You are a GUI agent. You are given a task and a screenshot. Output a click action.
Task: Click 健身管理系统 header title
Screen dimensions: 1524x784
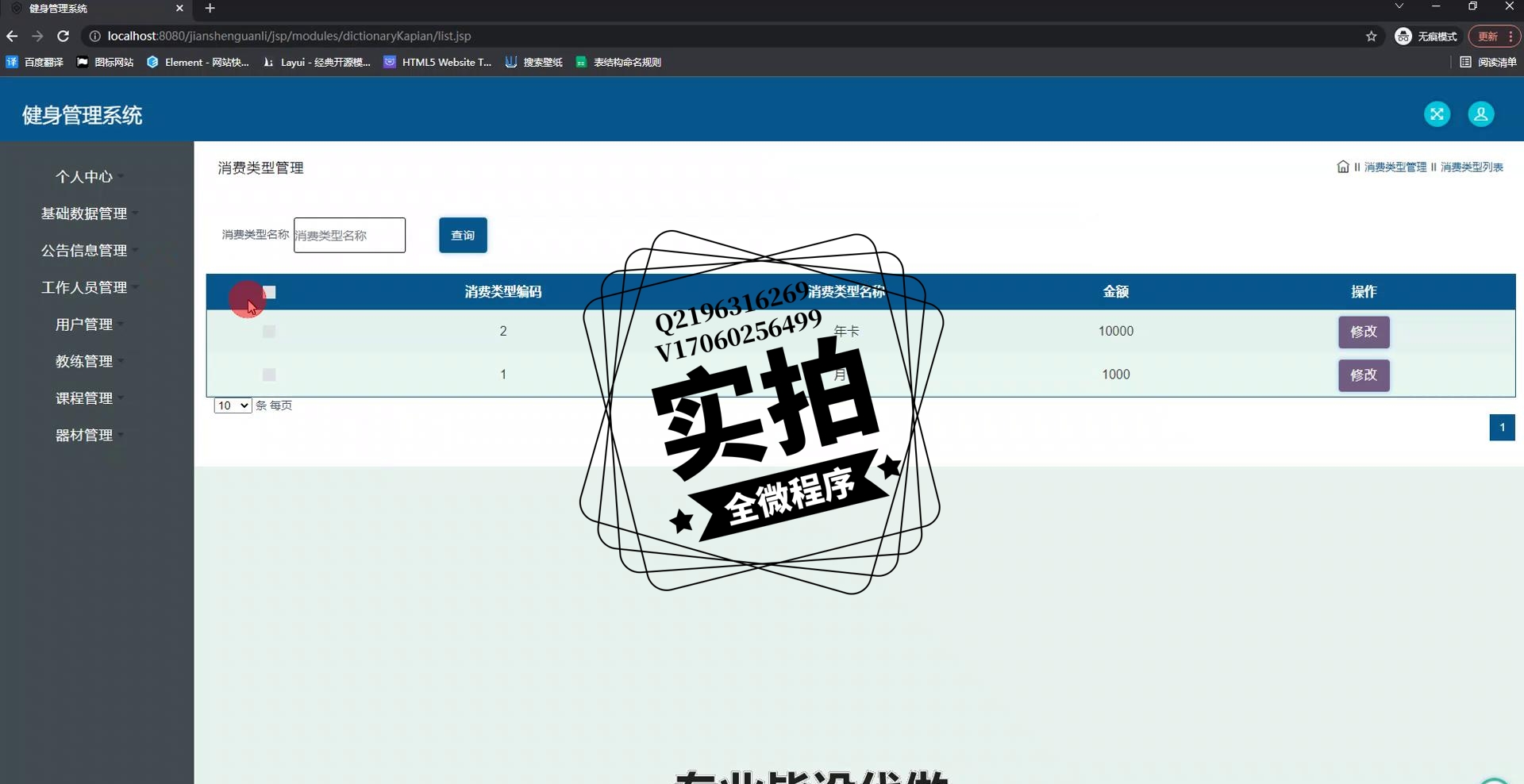82,115
